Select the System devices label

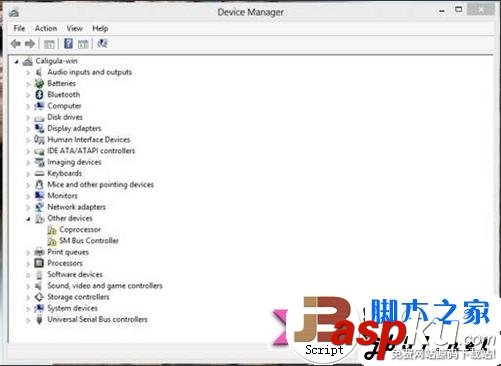pyautogui.click(x=72, y=308)
